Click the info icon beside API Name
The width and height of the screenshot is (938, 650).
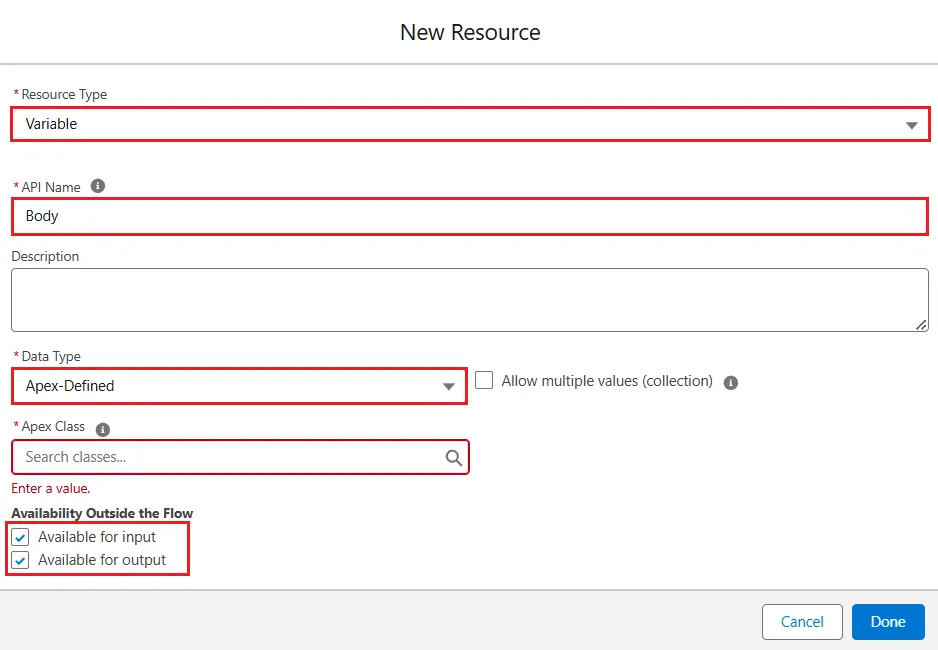tap(98, 186)
